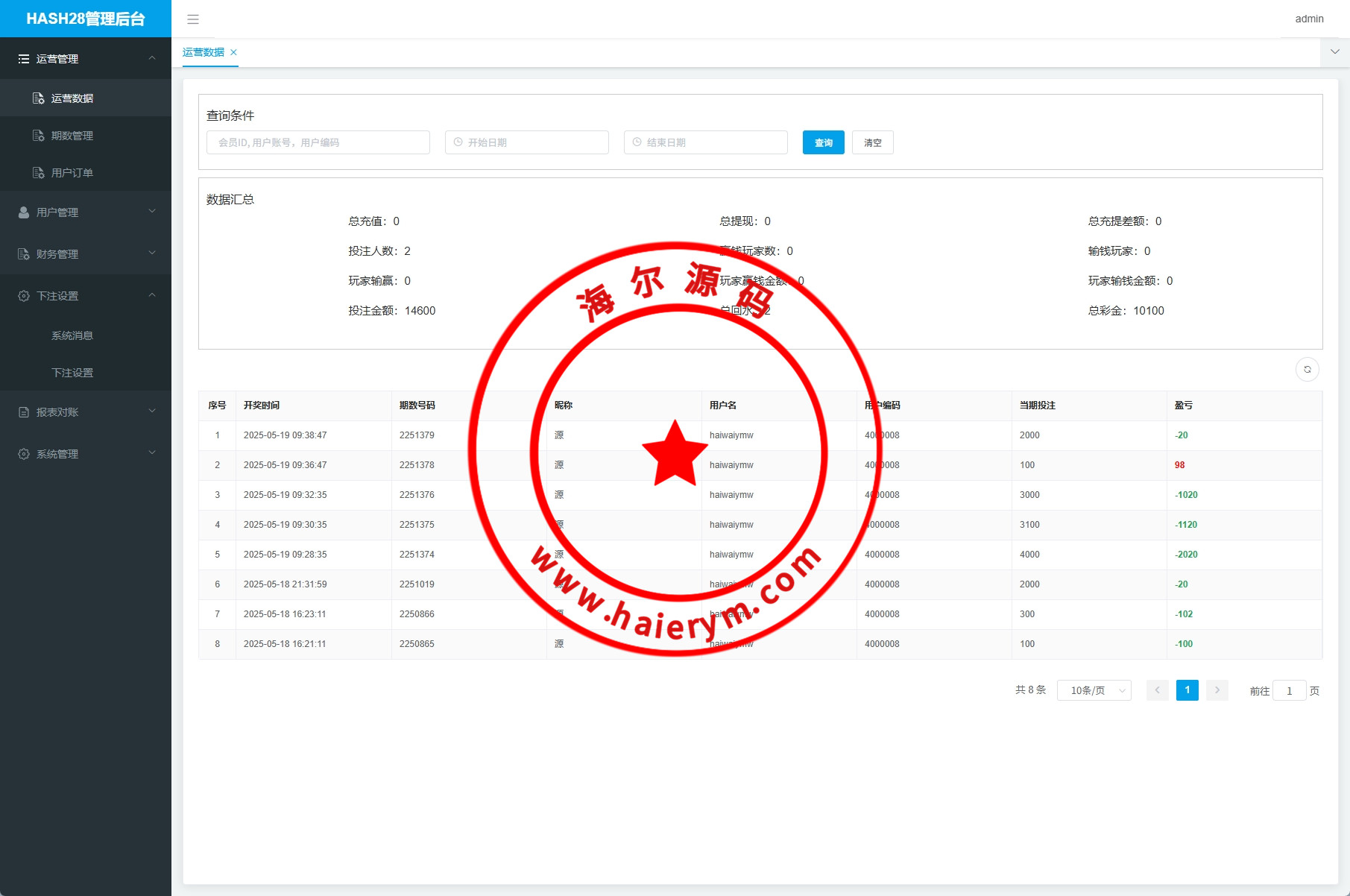
Task: Expand the 报表对账 menu
Action: (85, 412)
